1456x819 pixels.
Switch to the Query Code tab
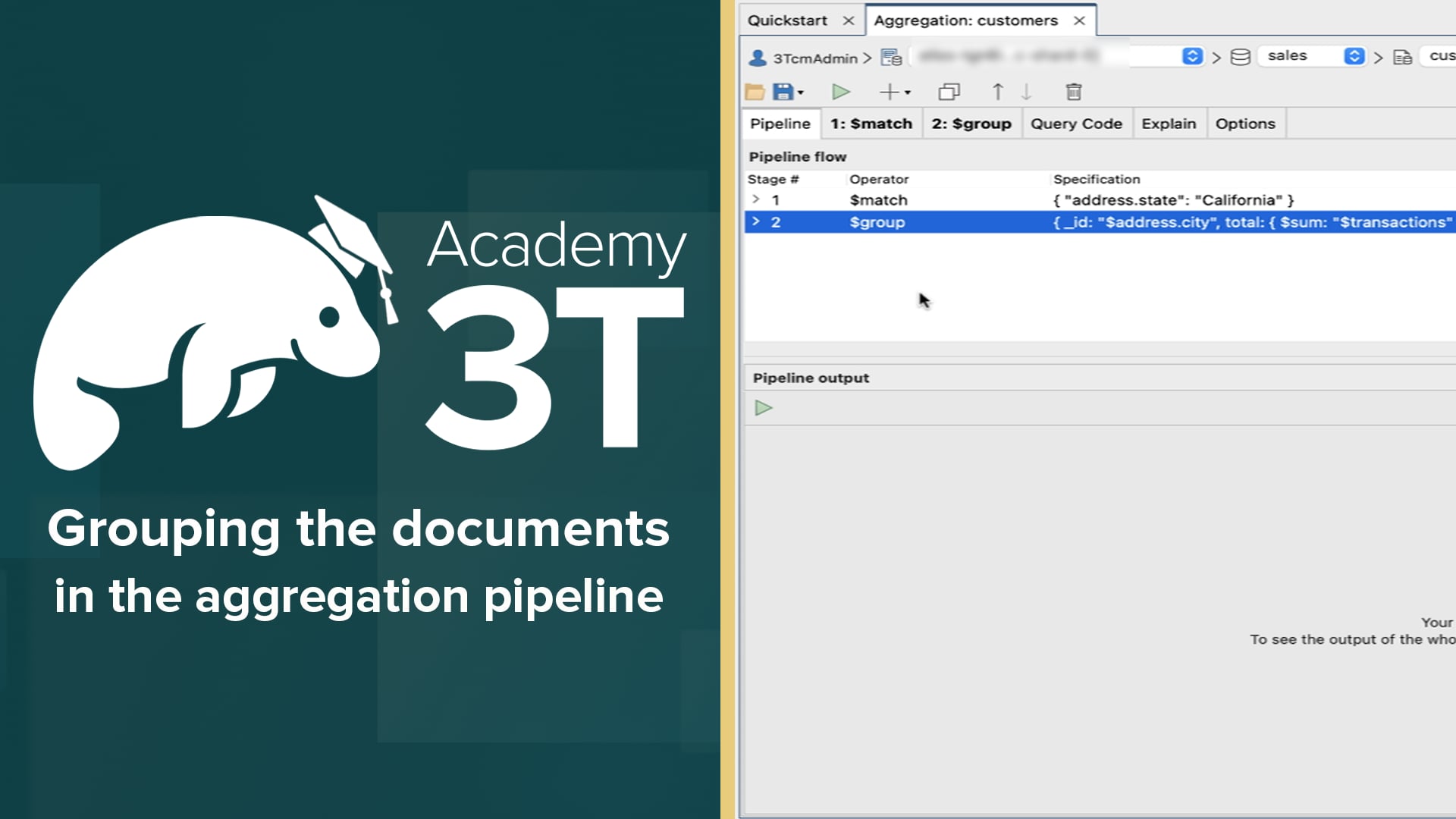coord(1076,124)
